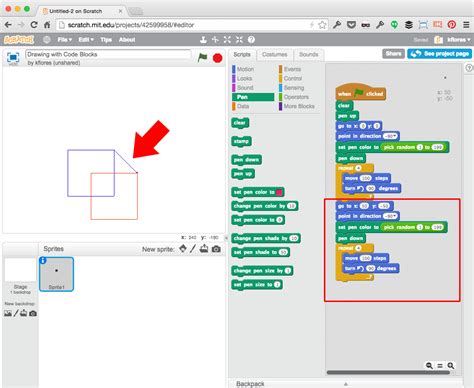474x388 pixels.
Task: Zoom out scripts area with the magnifier icon
Action: pyautogui.click(x=429, y=366)
